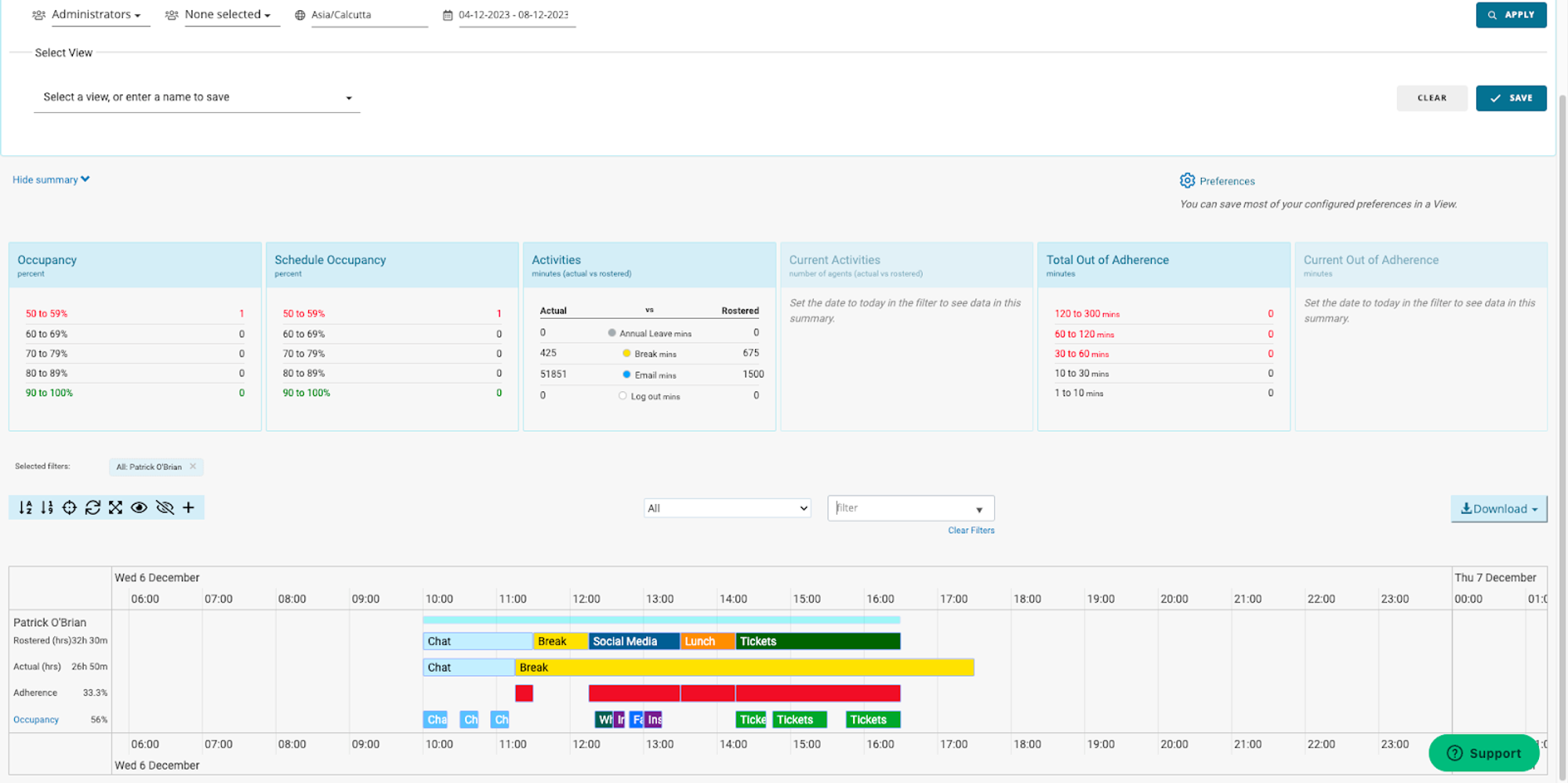
Task: Click the small red adherence block at 11:00
Action: point(524,693)
